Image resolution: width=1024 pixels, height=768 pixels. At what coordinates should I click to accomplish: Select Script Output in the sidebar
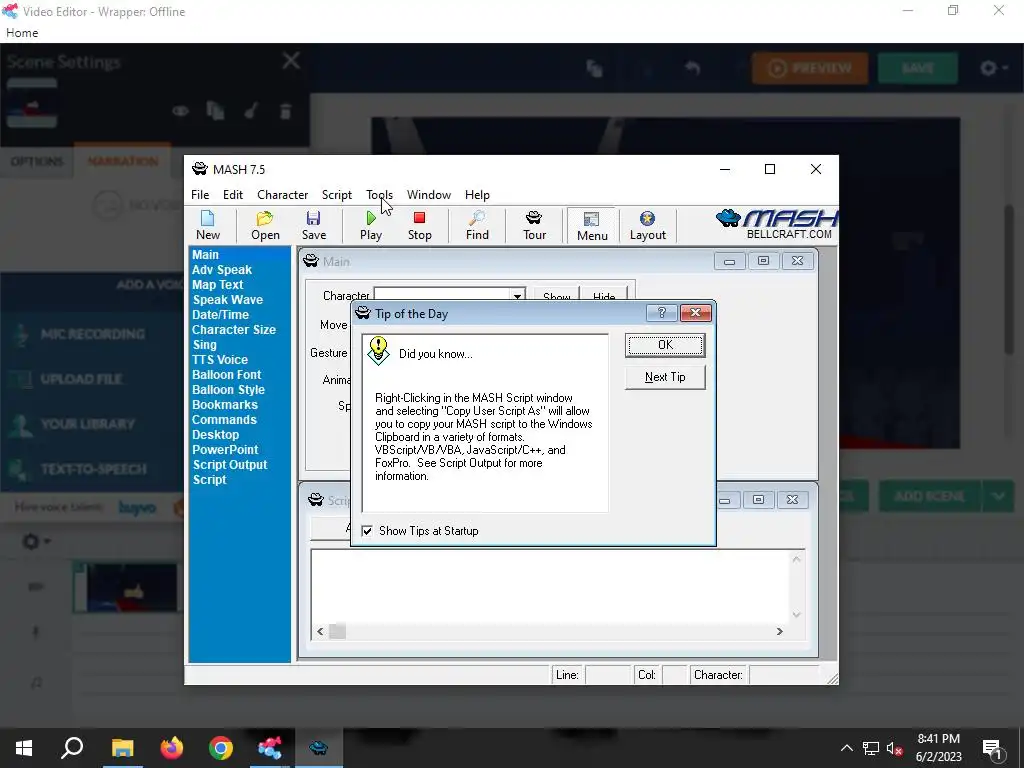coord(230,465)
